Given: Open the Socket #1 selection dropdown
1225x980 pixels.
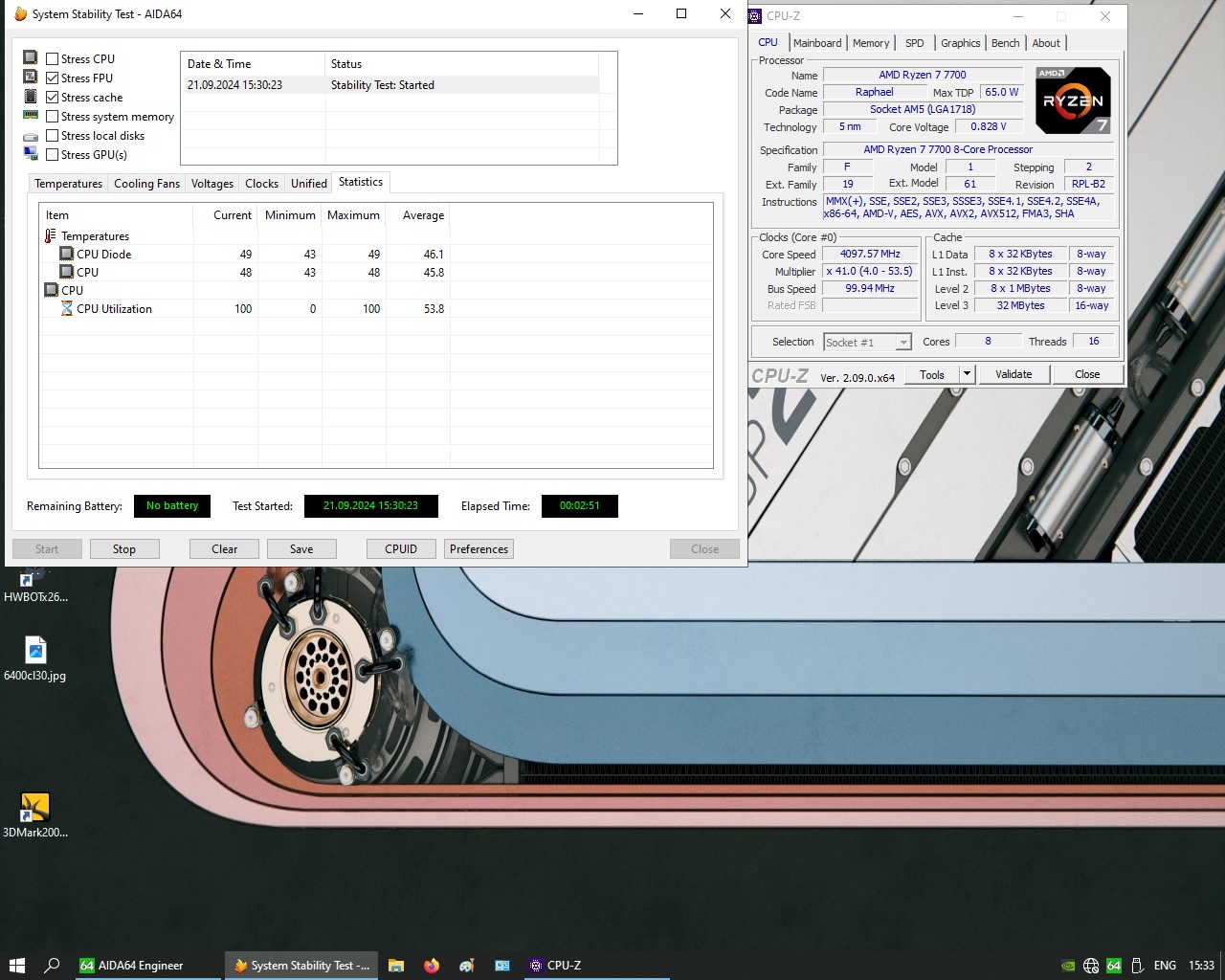Looking at the screenshot, I should pos(867,342).
